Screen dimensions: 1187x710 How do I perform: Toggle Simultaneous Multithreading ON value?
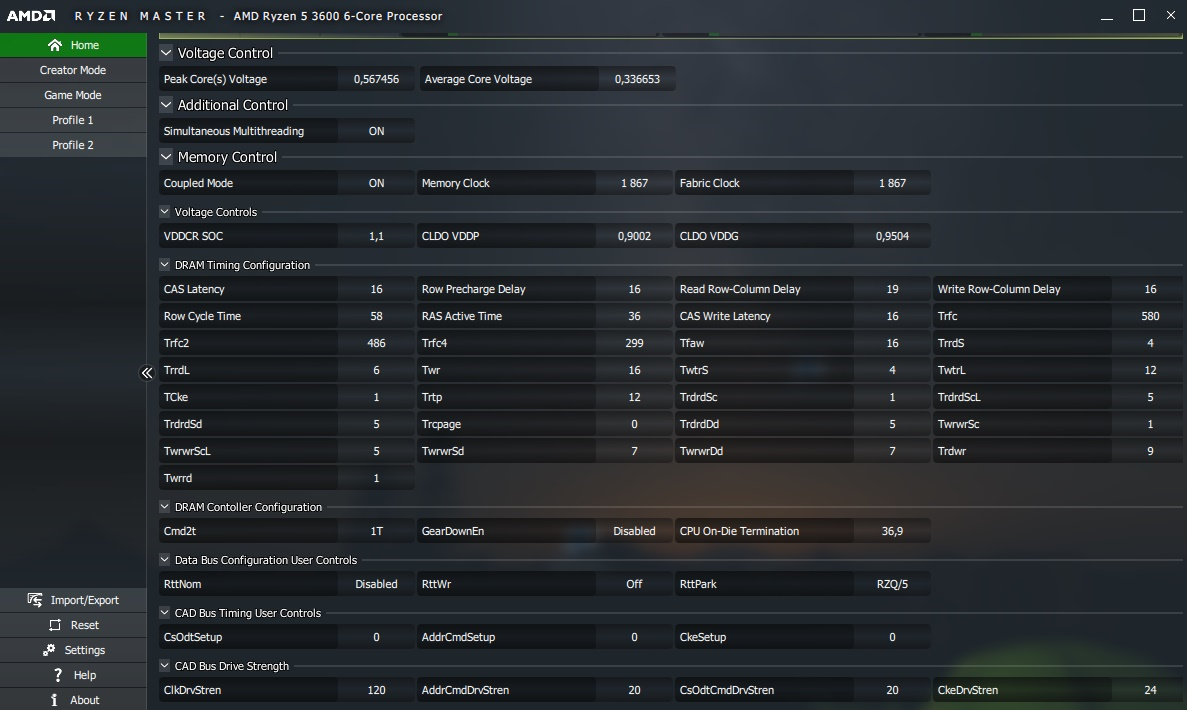tap(376, 131)
